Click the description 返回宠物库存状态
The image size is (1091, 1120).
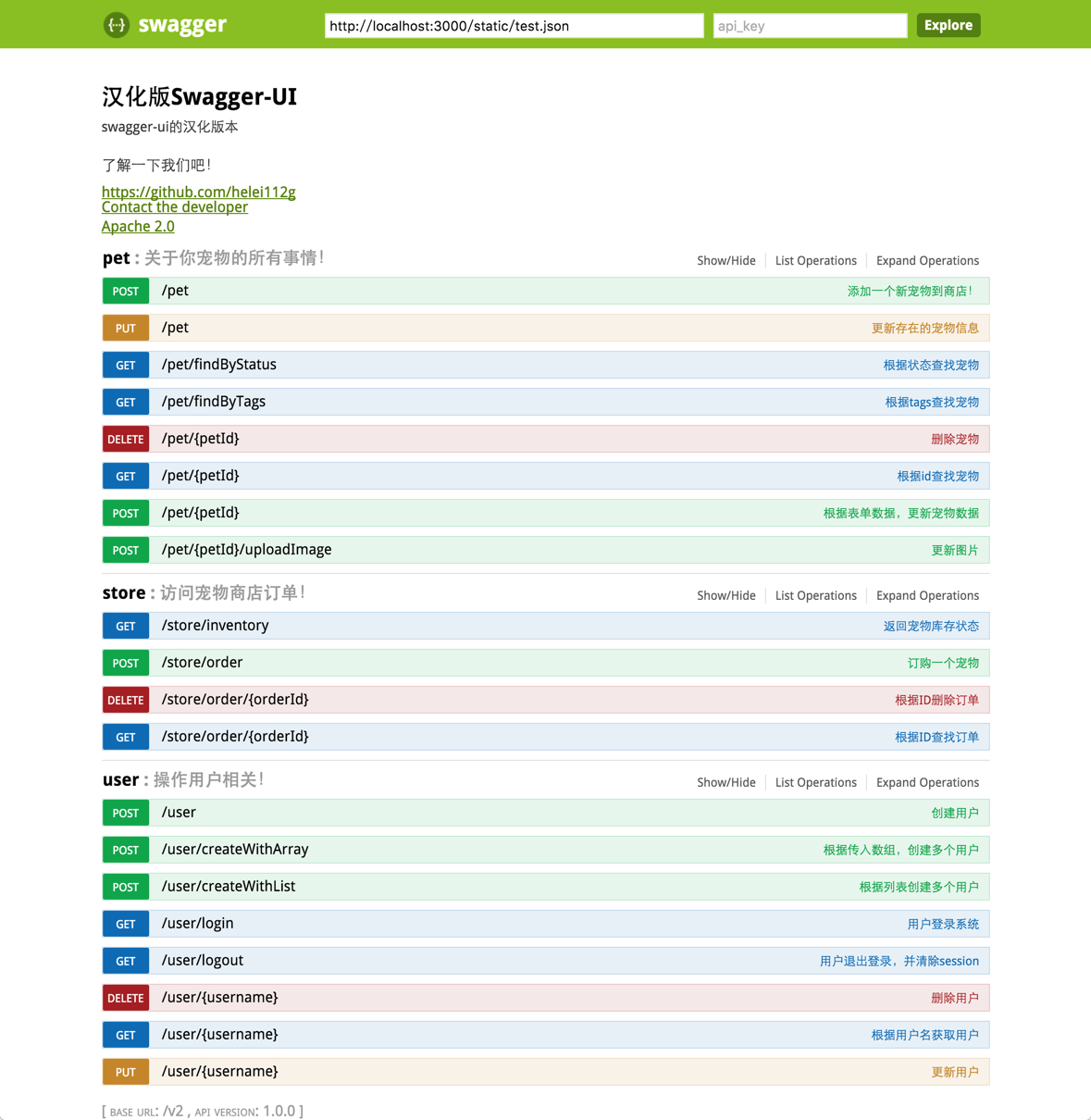pos(931,626)
